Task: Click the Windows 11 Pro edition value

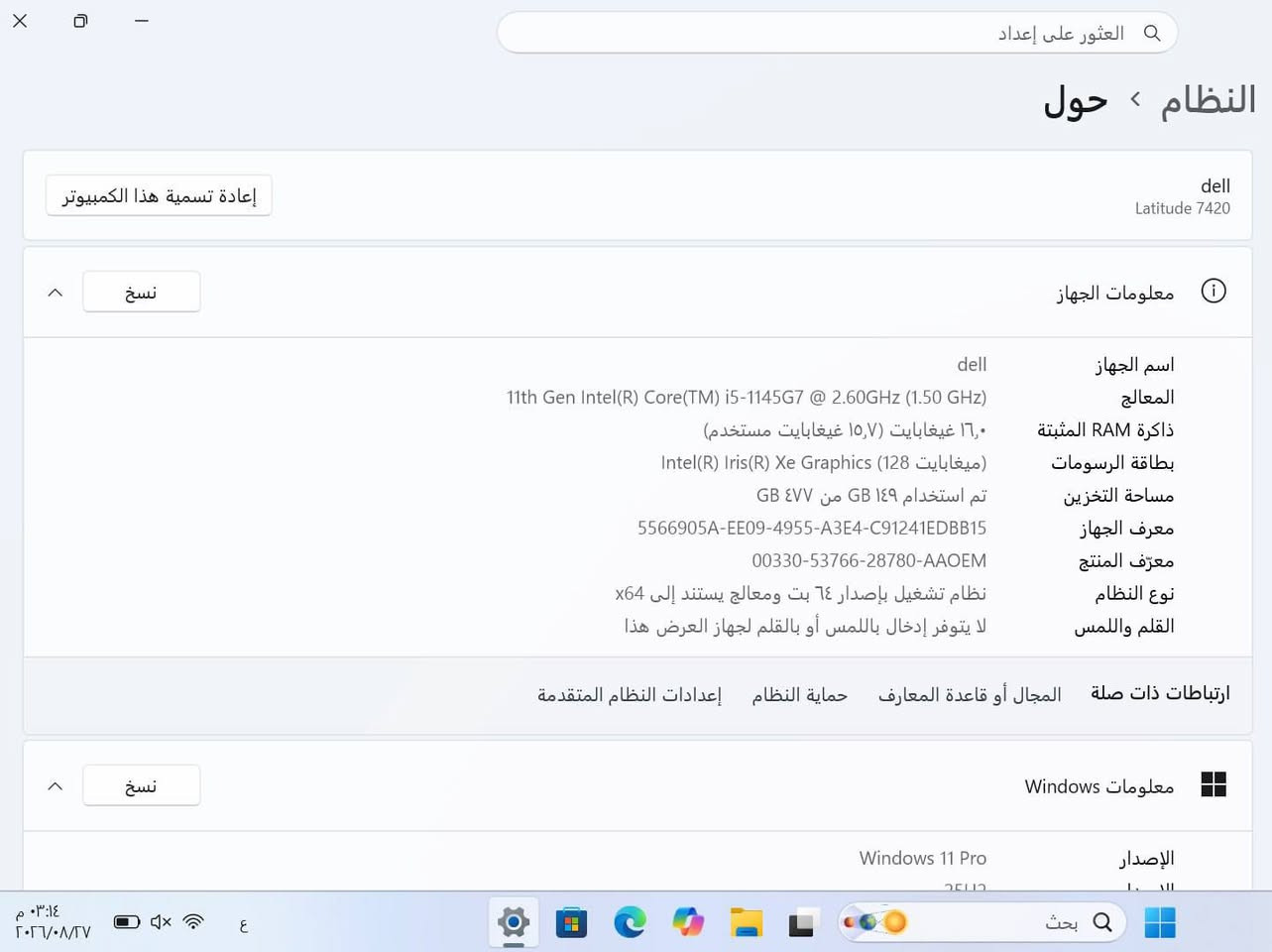Action: click(x=923, y=858)
